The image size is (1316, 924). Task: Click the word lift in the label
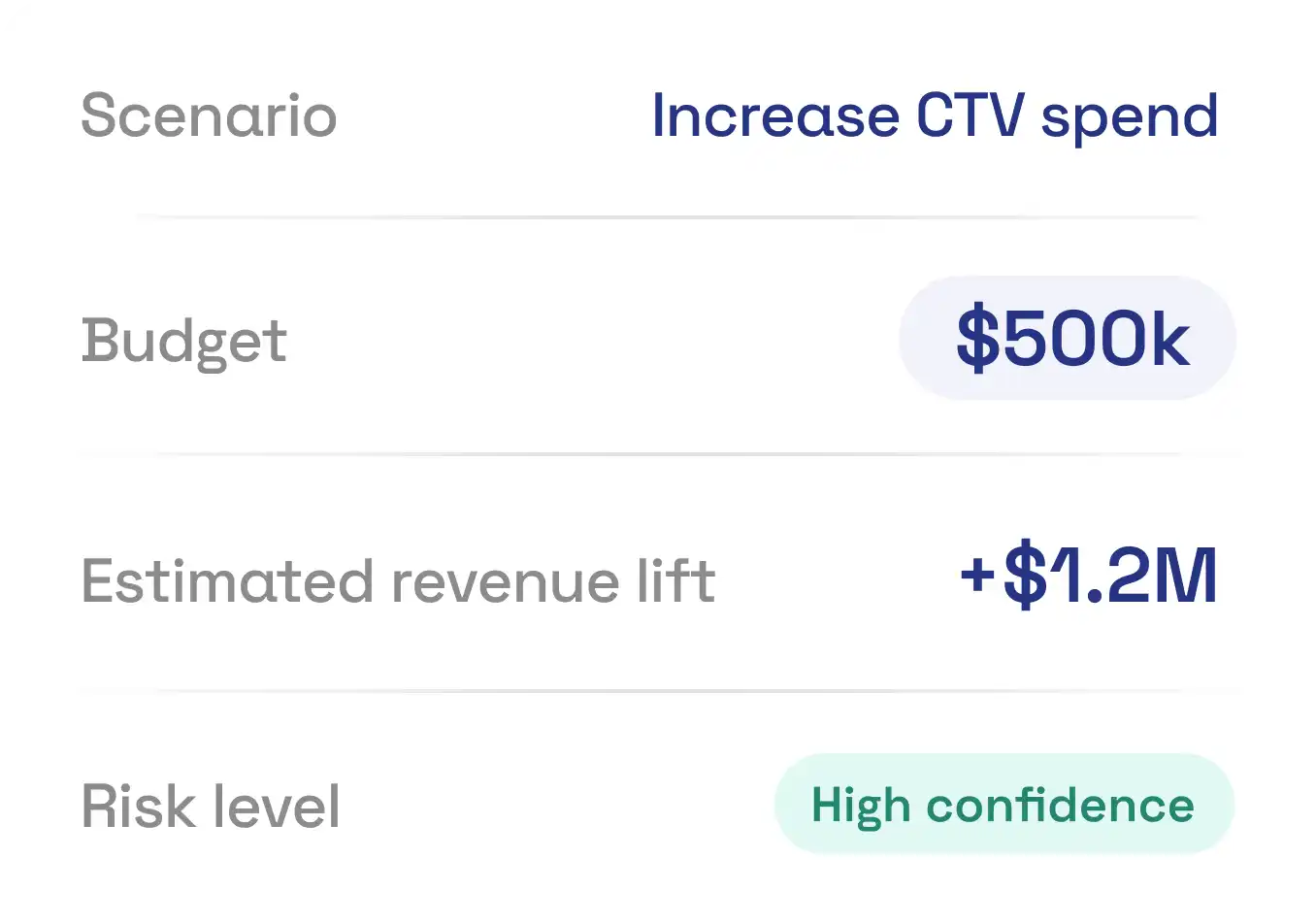676,580
